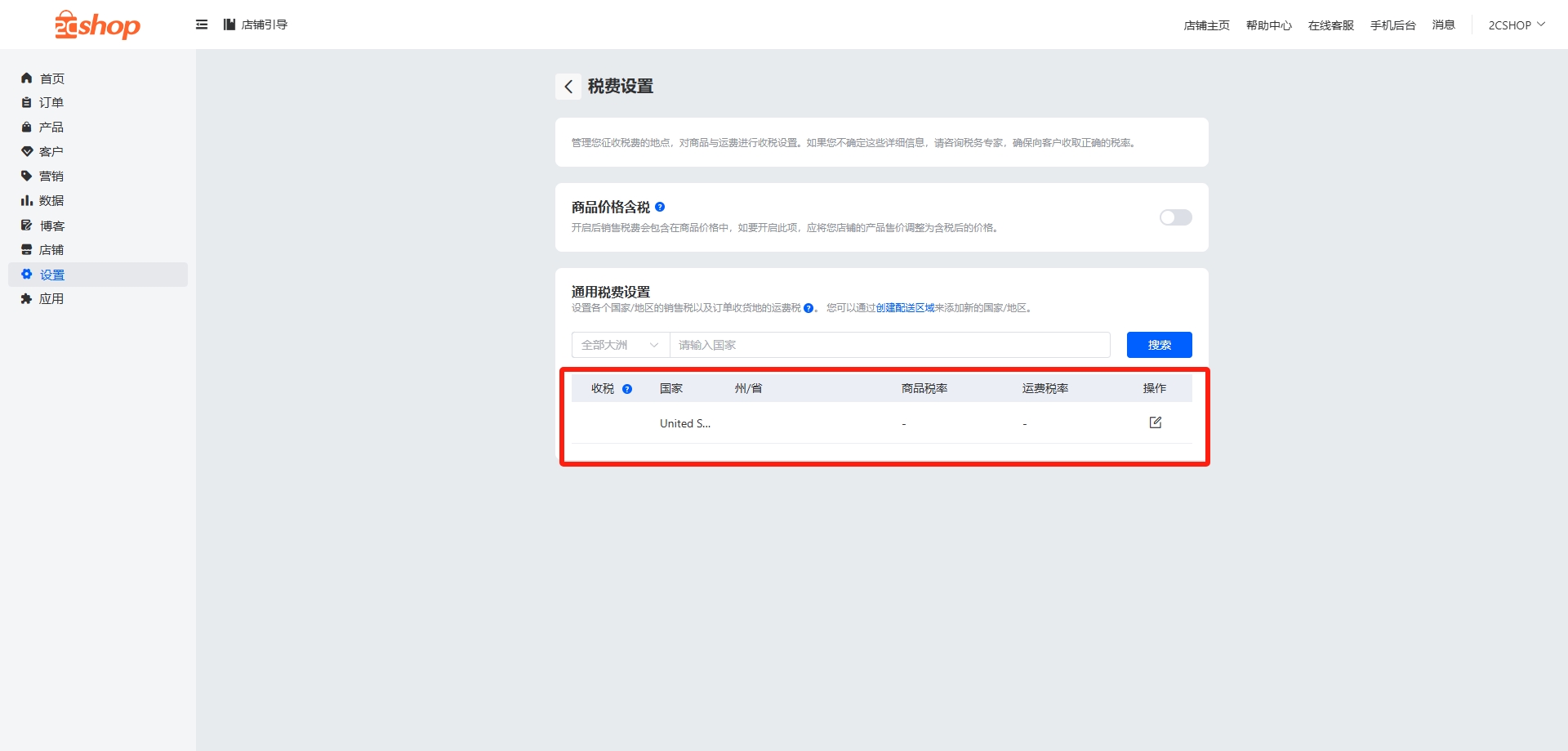
Task: Click the 2cshop logo
Action: click(97, 25)
